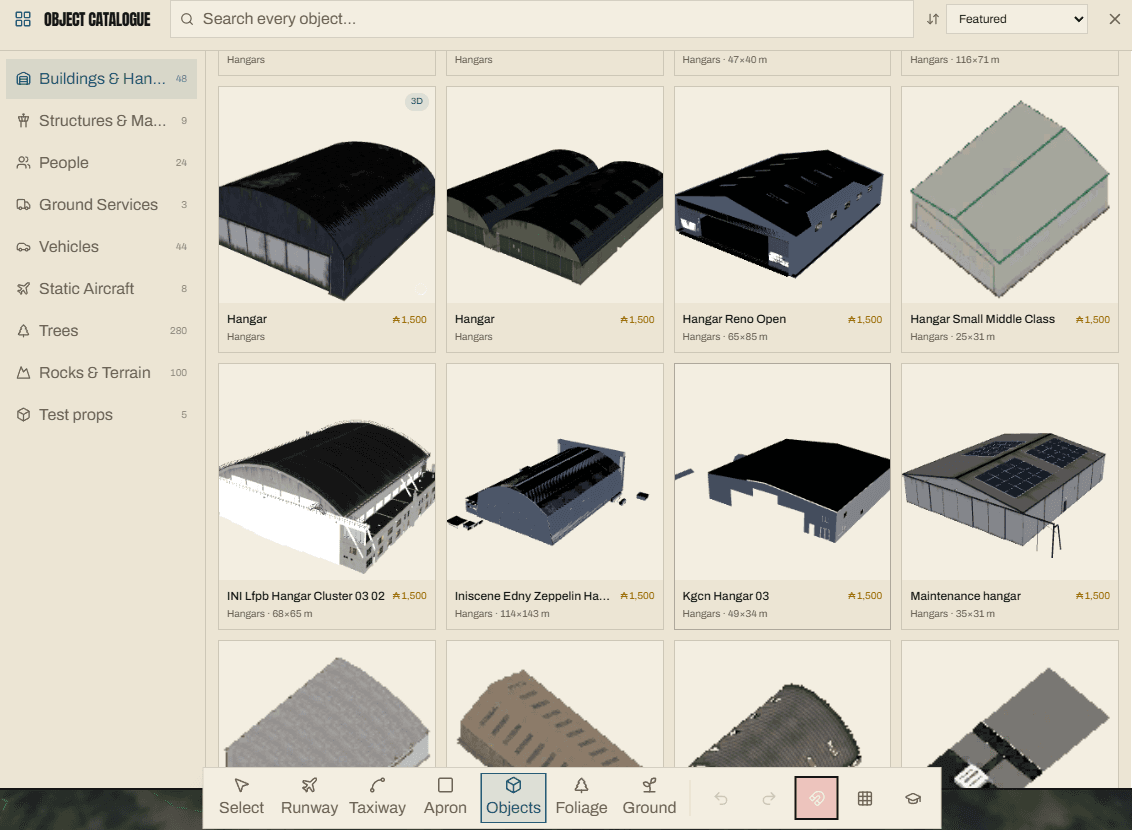Select the Hangar card with 3D badge
1132x830 pixels.
pyautogui.click(x=327, y=219)
